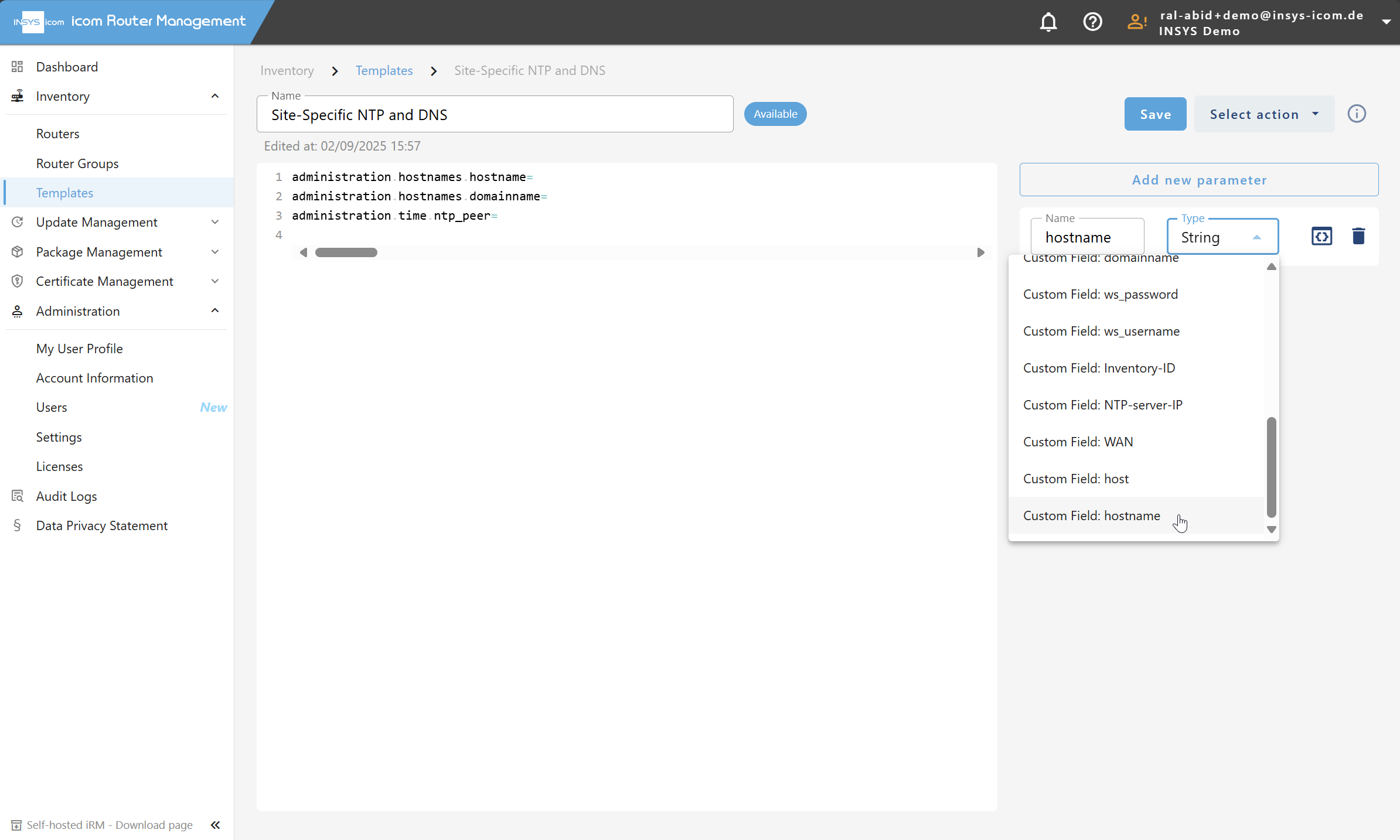The image size is (1400, 840).
Task: Close the Type String dropdown
Action: 1222,237
